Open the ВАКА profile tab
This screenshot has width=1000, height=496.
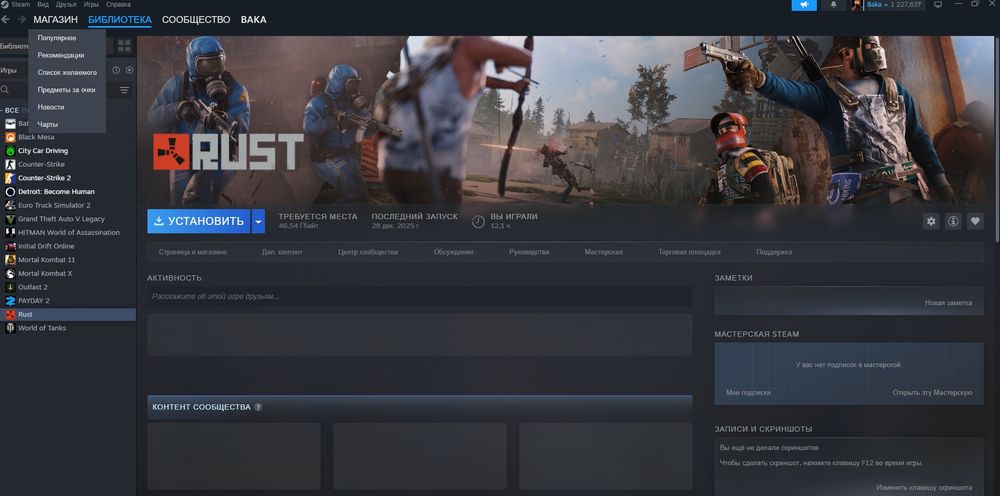click(x=253, y=20)
